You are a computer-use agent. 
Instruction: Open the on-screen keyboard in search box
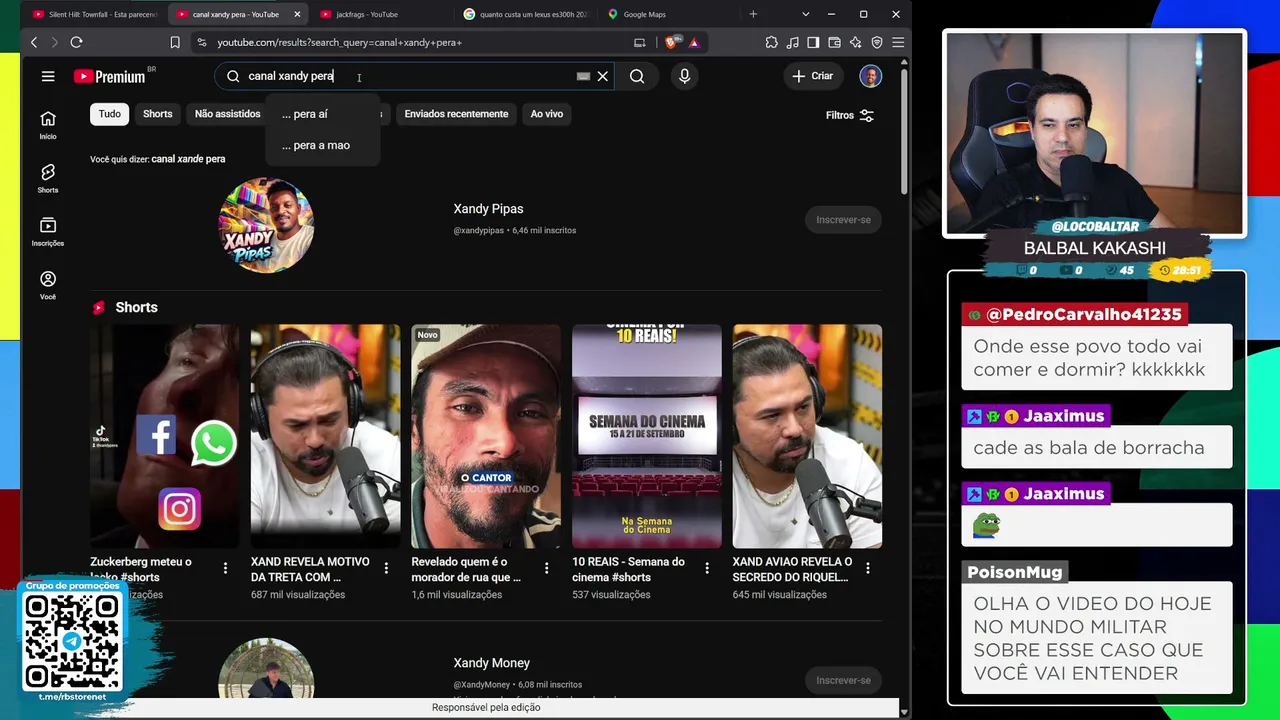[583, 76]
